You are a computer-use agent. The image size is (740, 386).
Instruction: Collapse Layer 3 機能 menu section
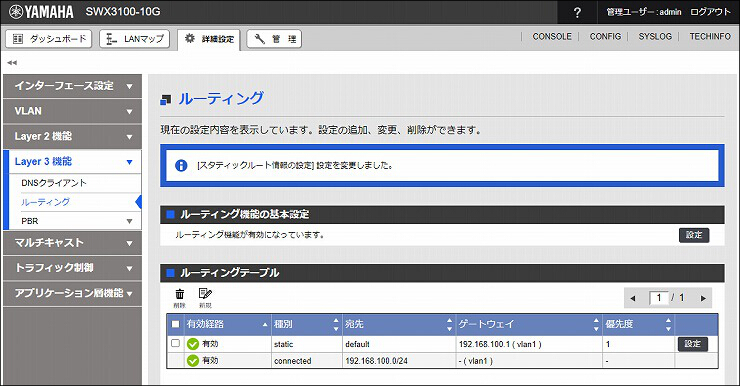(x=72, y=162)
